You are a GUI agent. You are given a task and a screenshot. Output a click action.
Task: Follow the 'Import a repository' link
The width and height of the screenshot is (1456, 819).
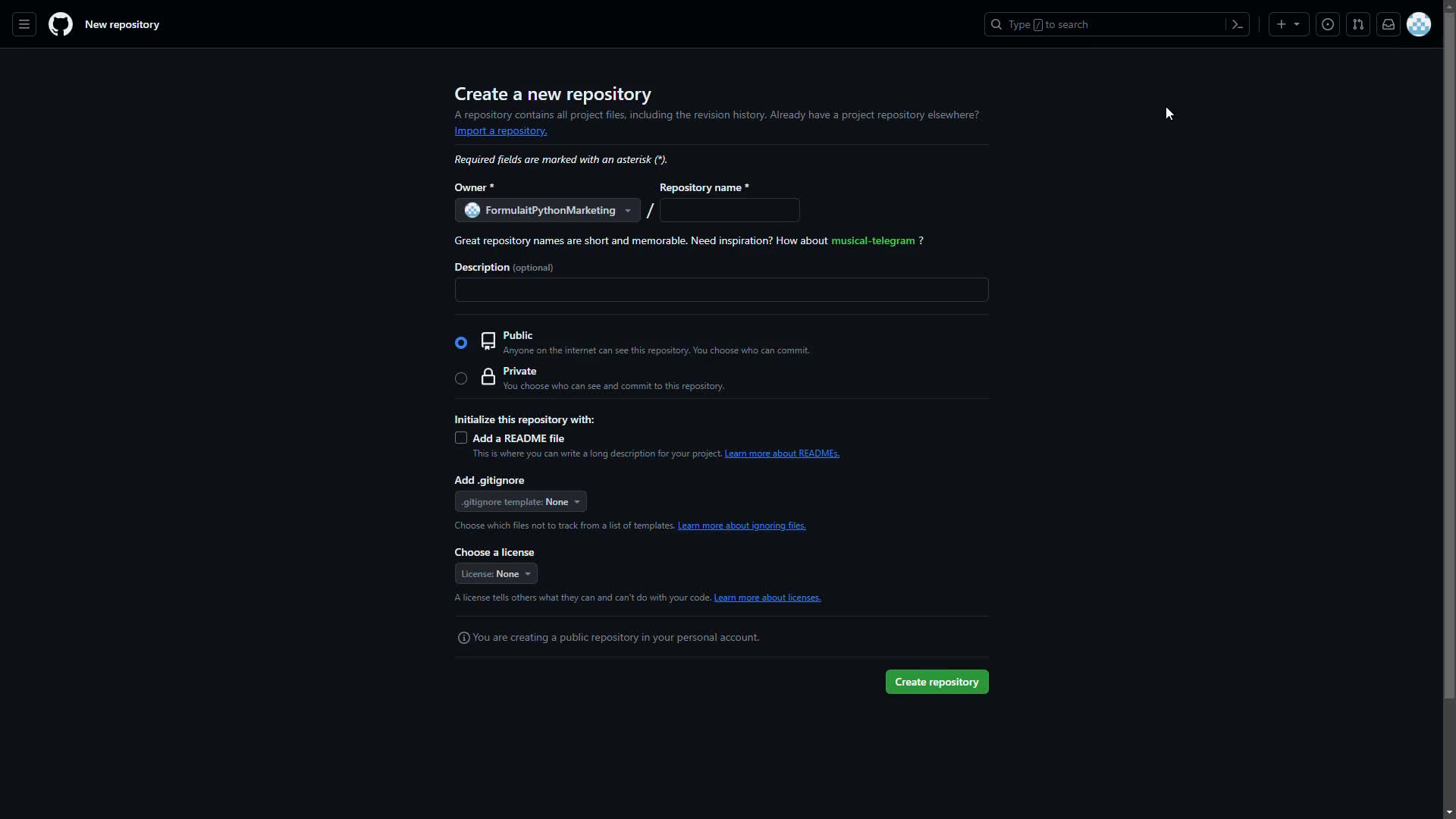click(500, 130)
